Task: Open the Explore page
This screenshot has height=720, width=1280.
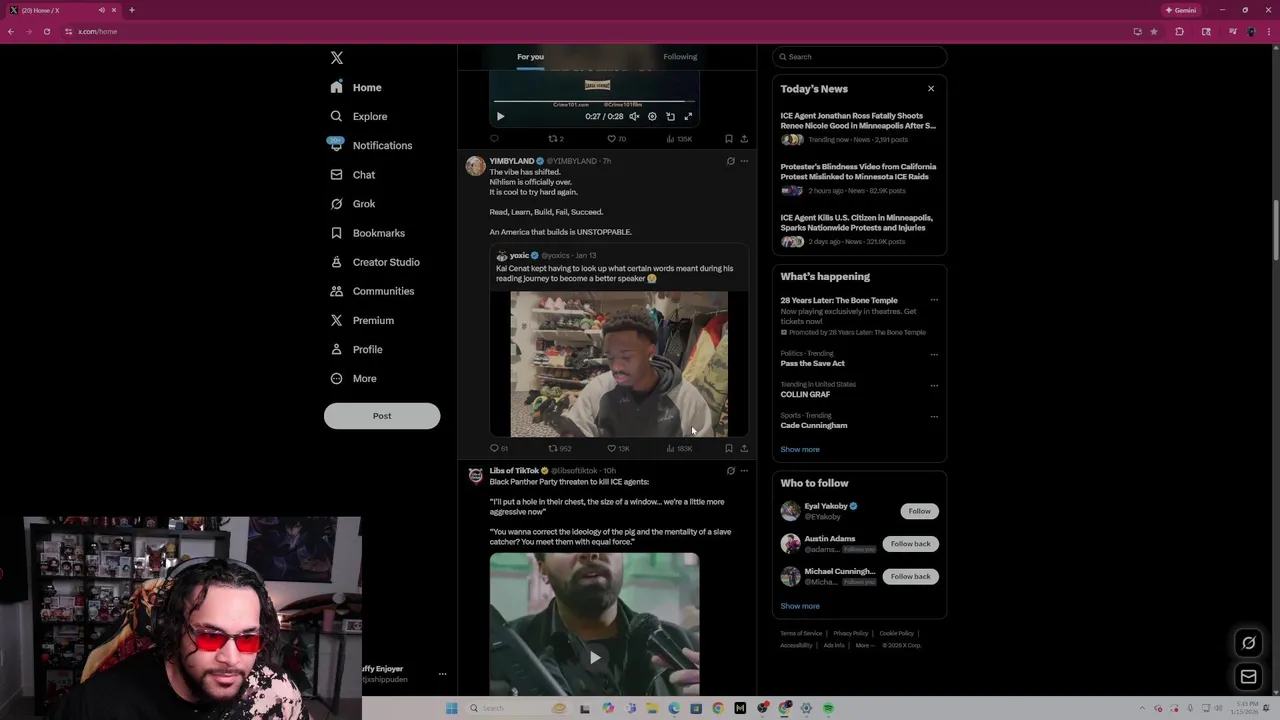Action: pos(359,117)
